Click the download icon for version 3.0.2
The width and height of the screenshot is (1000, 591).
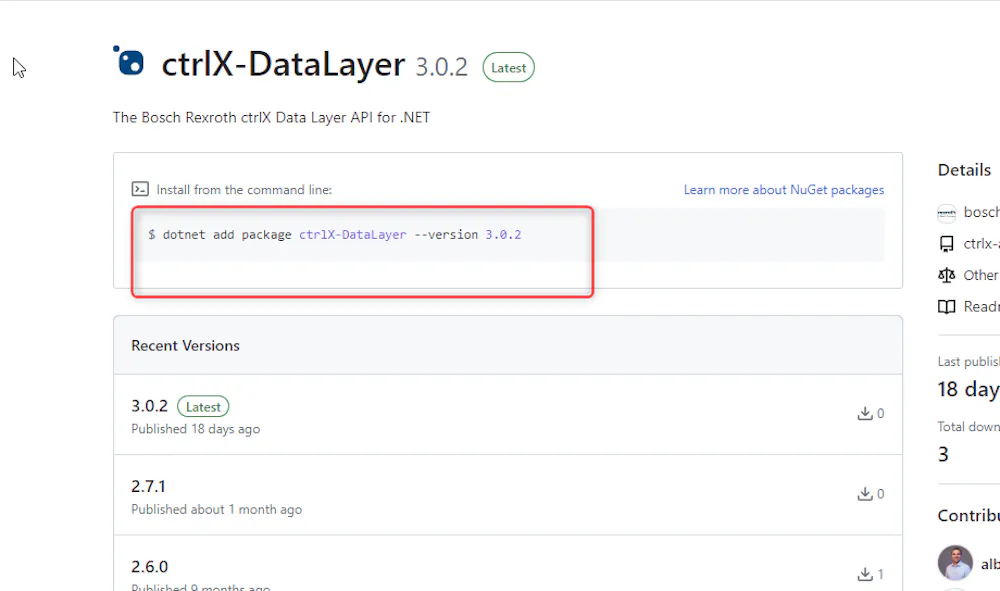tap(865, 413)
